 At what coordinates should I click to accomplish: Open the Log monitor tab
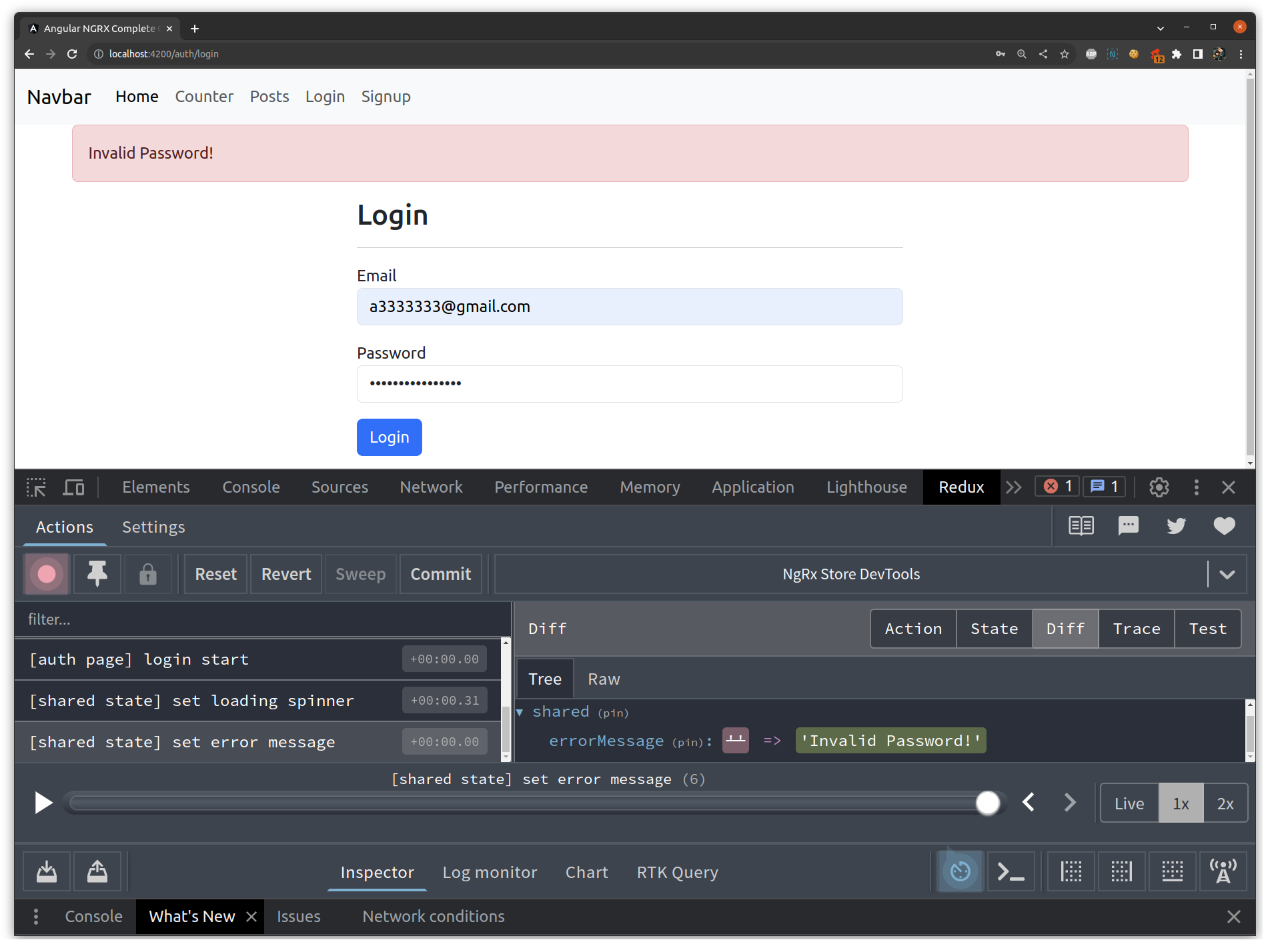490,871
